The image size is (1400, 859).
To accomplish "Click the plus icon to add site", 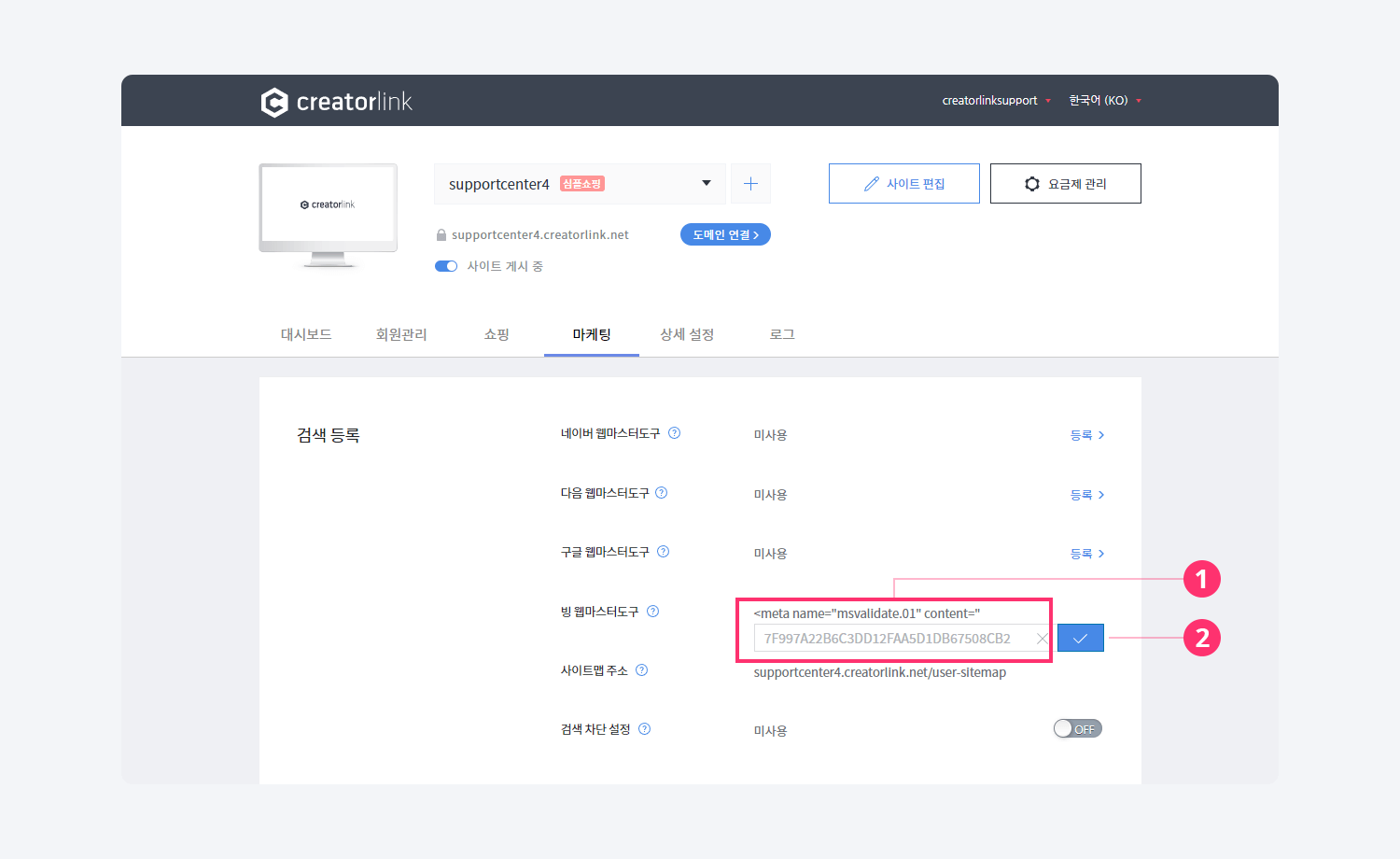I will (750, 184).
